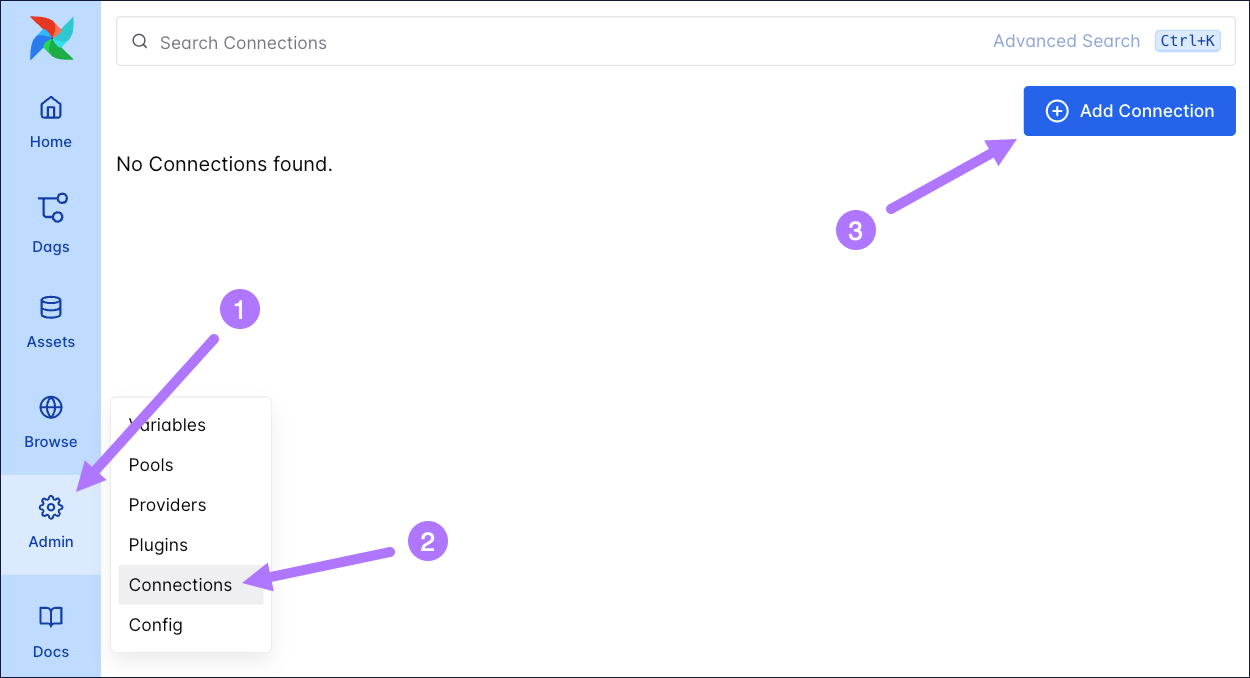Select Connections in the Admin menu
The width and height of the screenshot is (1250, 678).
pyautogui.click(x=180, y=584)
